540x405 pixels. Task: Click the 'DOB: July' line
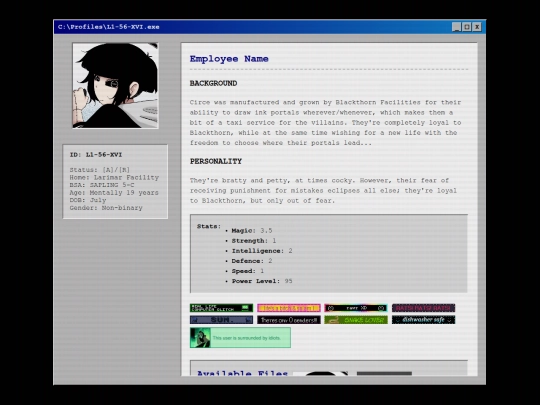click(x=88, y=200)
